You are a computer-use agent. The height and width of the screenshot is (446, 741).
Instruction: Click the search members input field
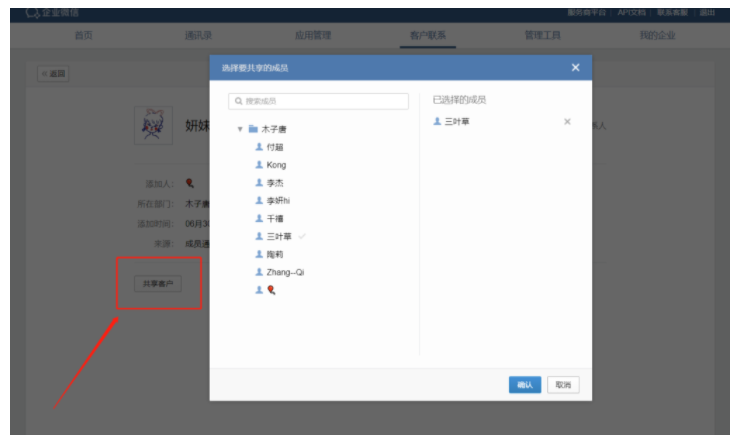[x=318, y=101]
